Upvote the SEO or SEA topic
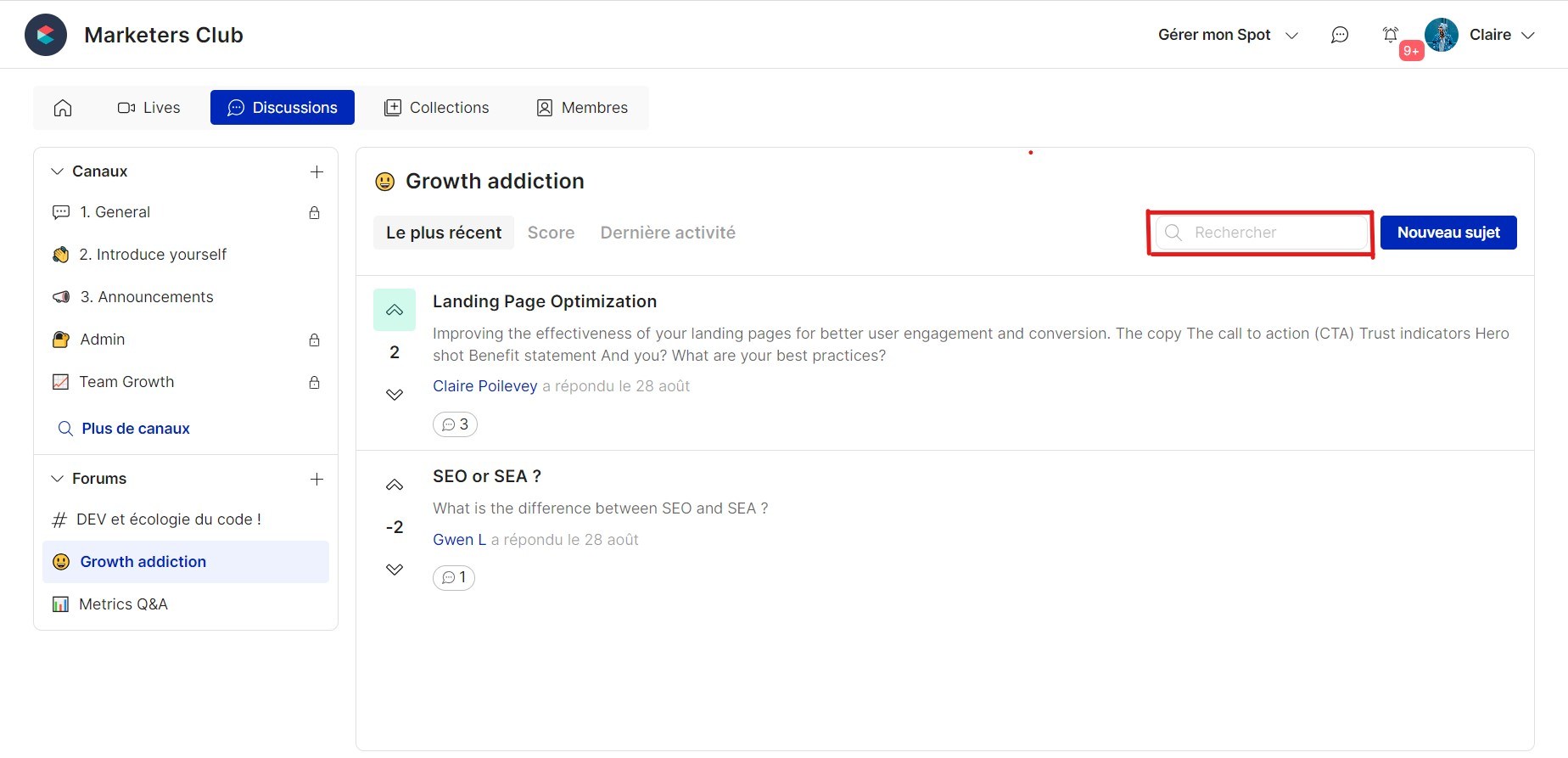Image resolution: width=1568 pixels, height=758 pixels. point(395,485)
